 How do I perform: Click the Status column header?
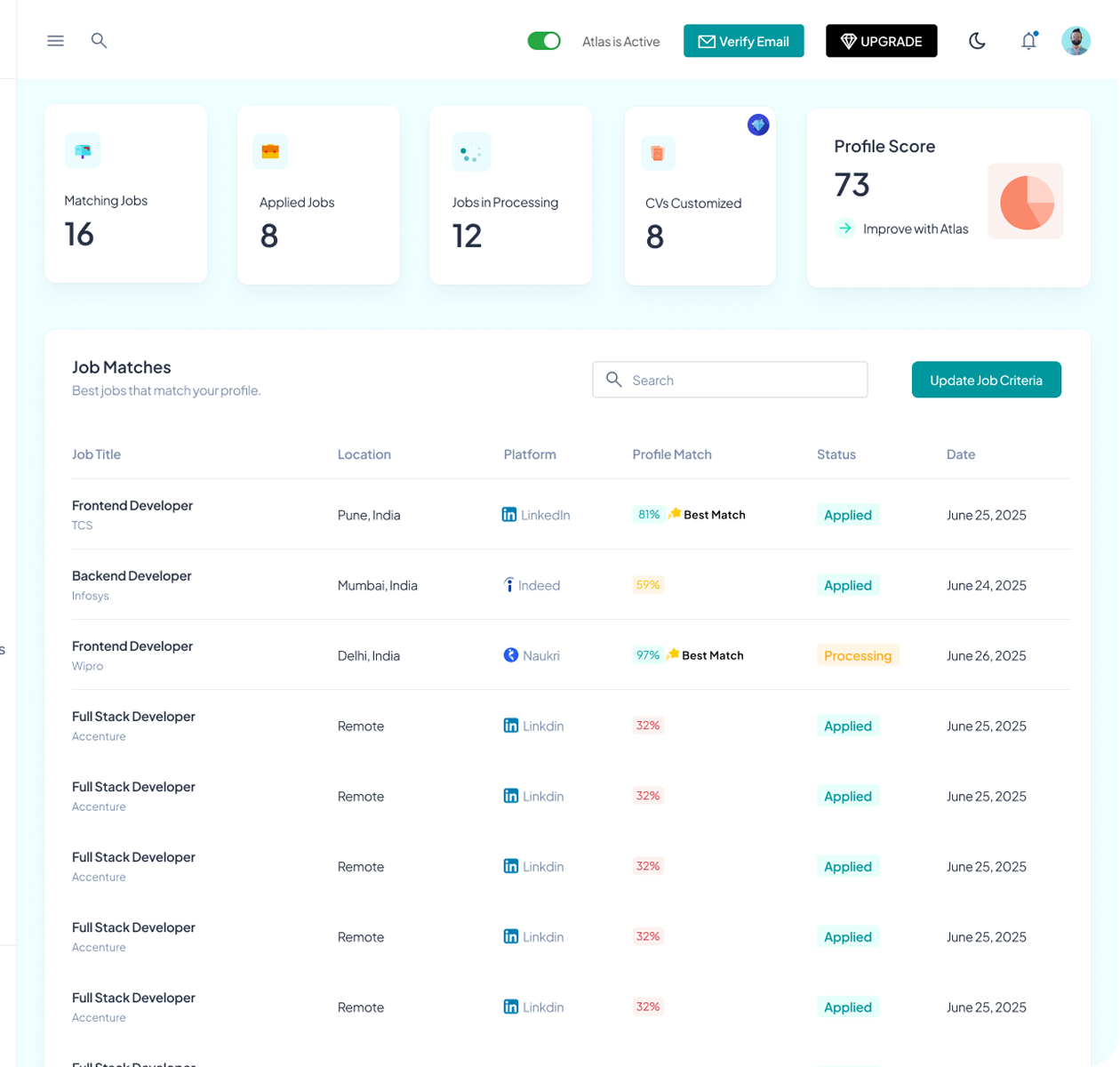pyautogui.click(x=836, y=454)
